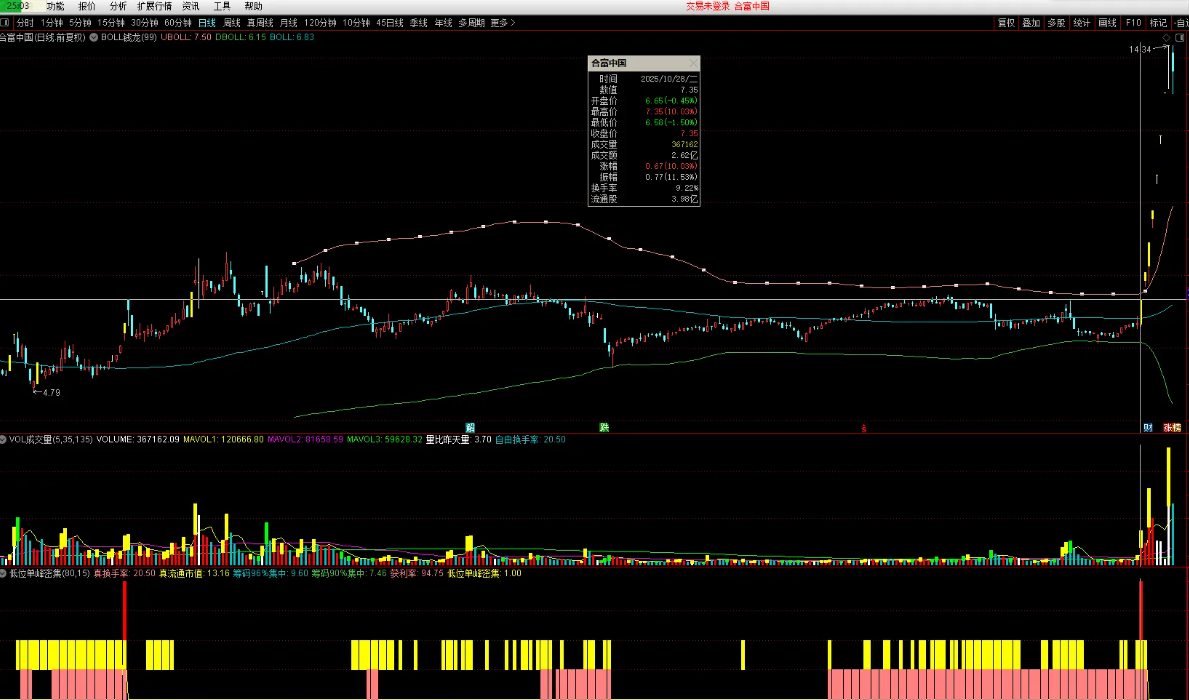
Task: Switch to the 周线 weekly period tab
Action: click(x=232, y=22)
